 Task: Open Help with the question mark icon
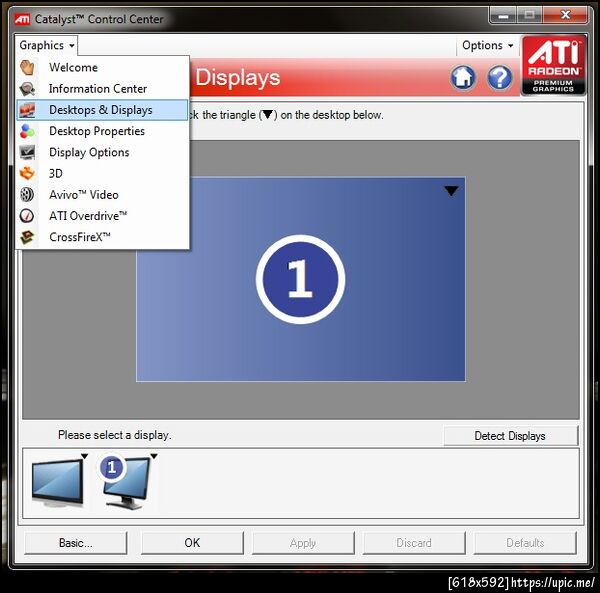point(499,78)
